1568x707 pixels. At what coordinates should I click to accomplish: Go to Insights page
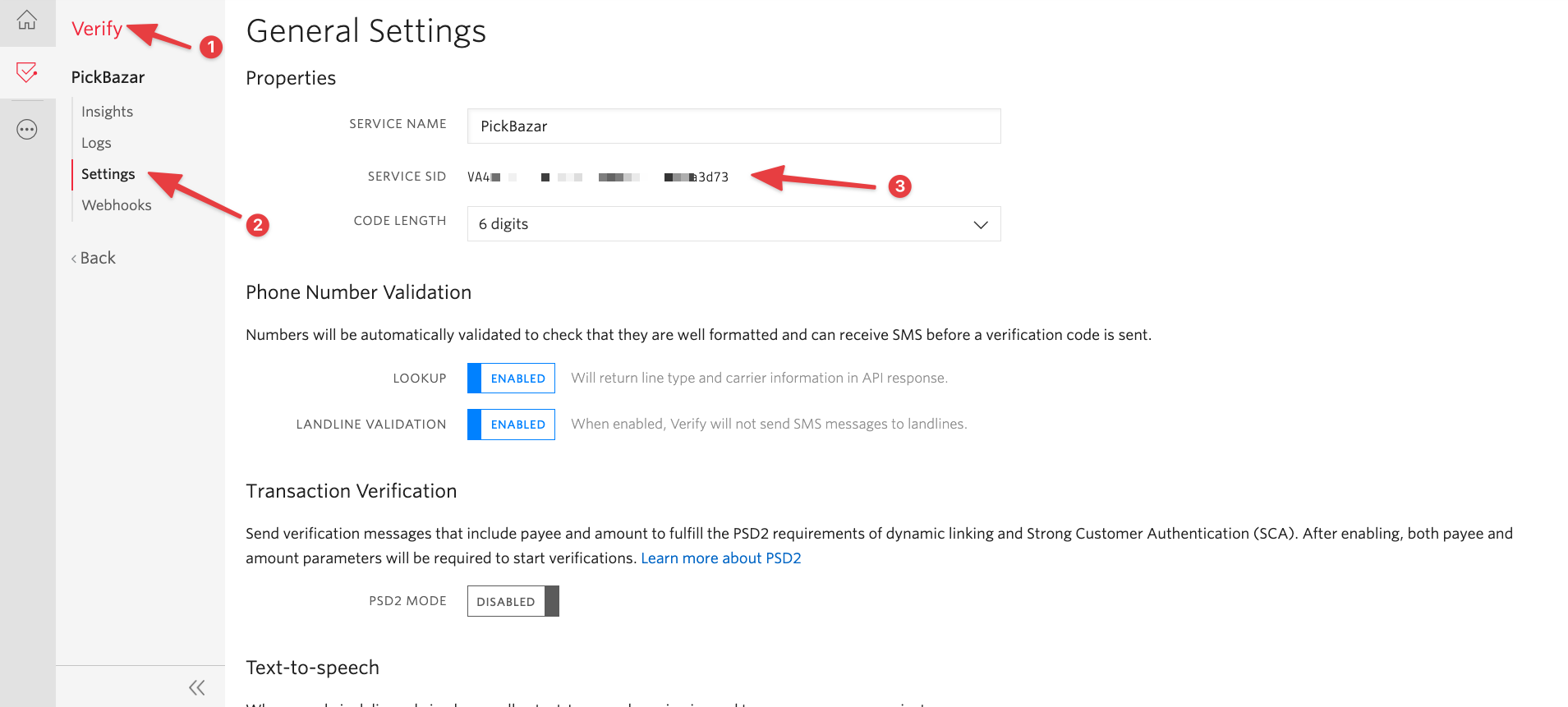click(107, 112)
